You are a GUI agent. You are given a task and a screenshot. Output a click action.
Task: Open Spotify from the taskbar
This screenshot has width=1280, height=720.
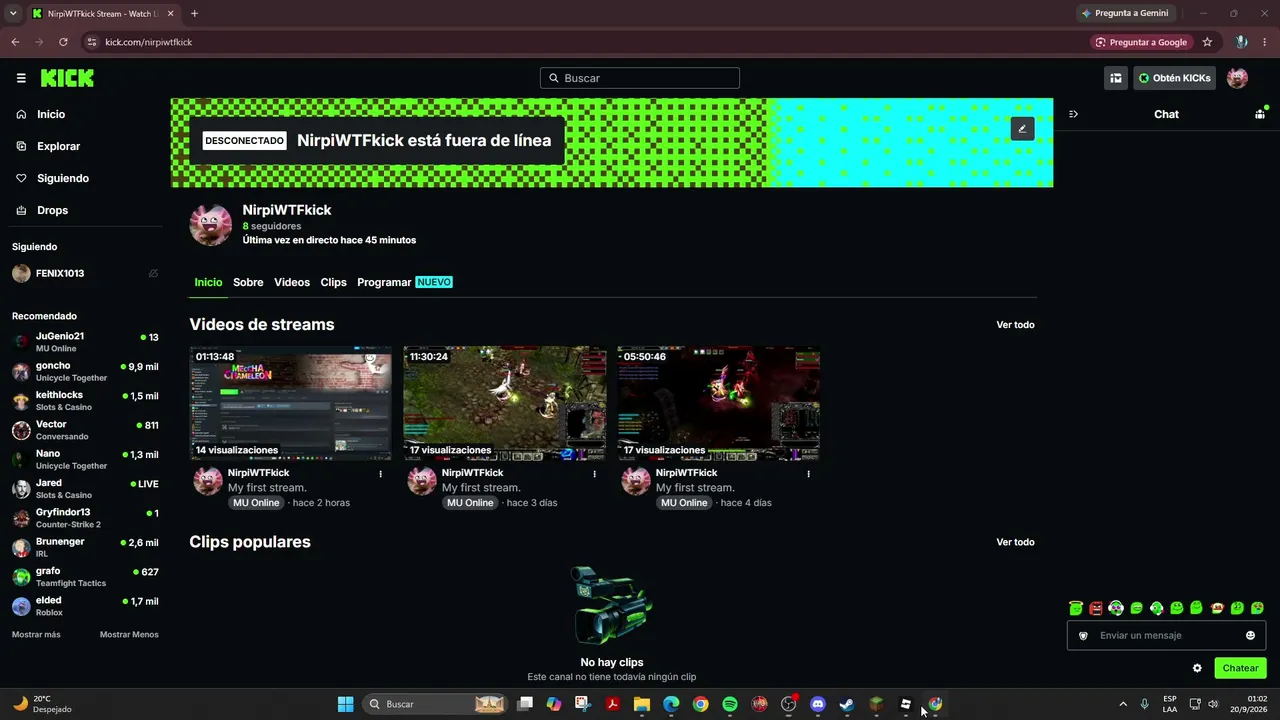click(730, 704)
